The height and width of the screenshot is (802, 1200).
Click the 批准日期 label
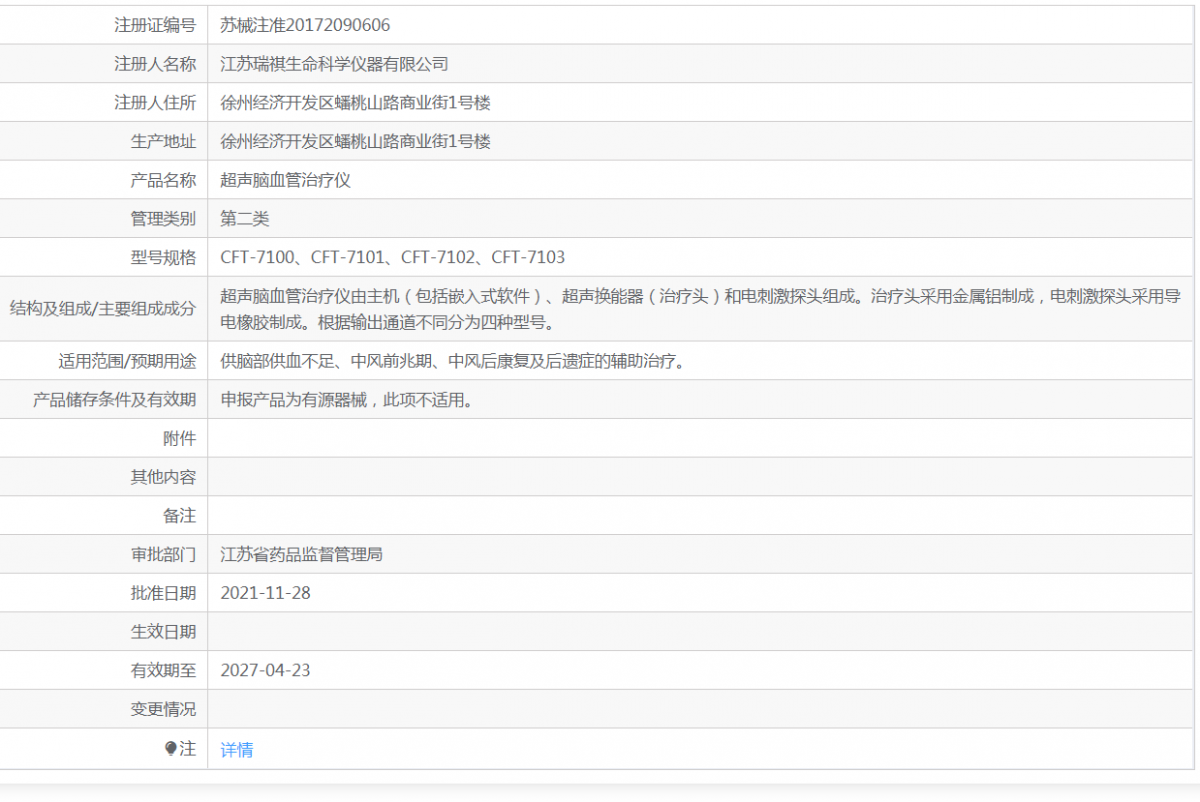point(163,593)
